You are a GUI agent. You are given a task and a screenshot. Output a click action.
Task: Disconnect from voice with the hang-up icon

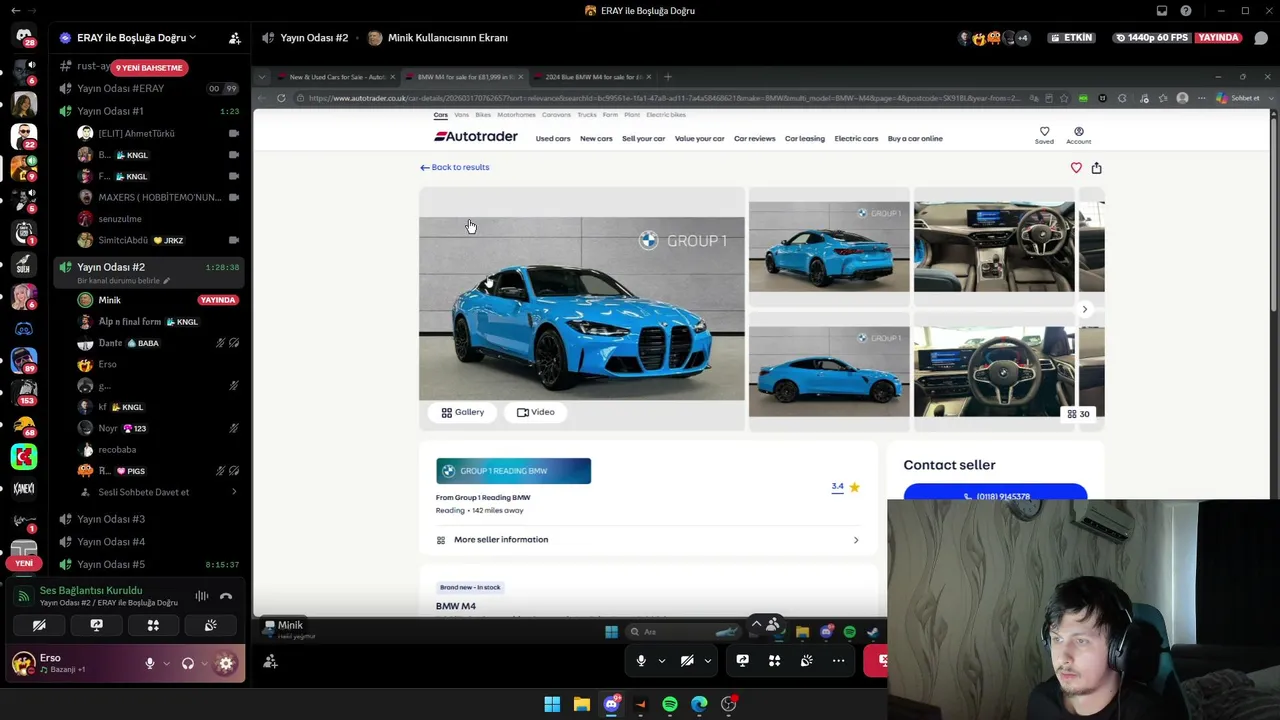pos(226,596)
